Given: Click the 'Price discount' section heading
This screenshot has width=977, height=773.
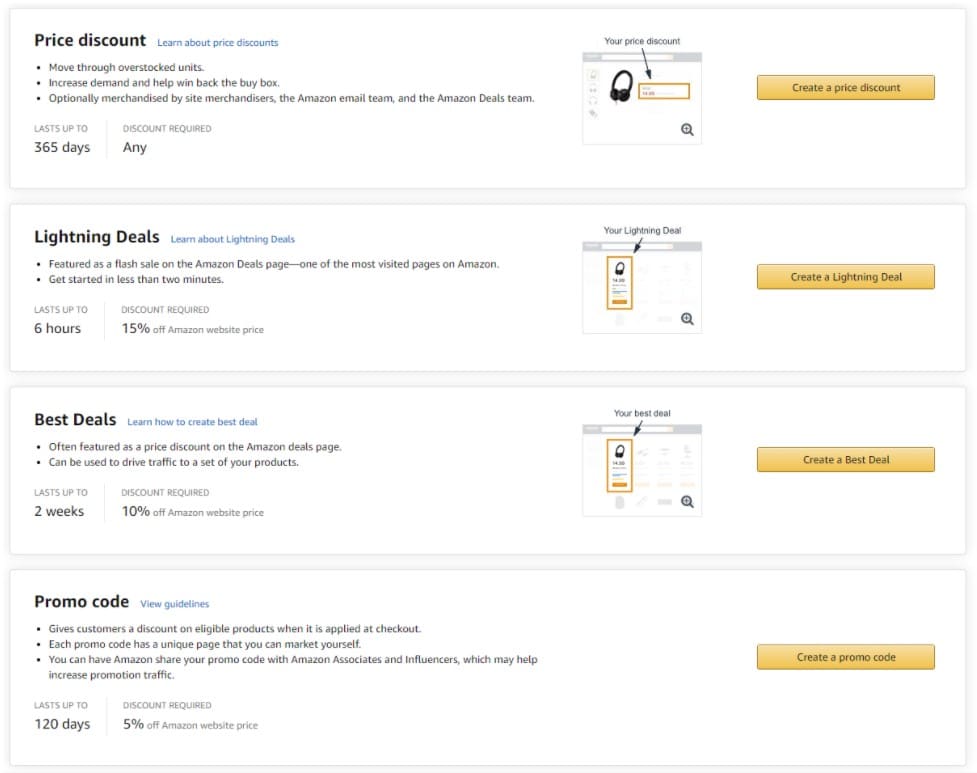Looking at the screenshot, I should 90,41.
